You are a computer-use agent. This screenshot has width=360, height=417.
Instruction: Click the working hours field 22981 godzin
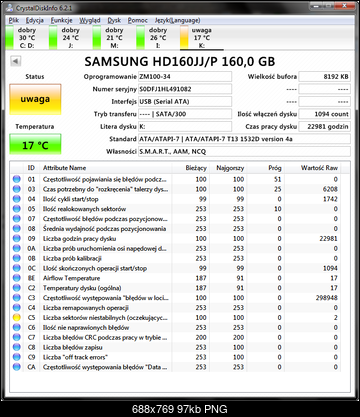pos(325,127)
